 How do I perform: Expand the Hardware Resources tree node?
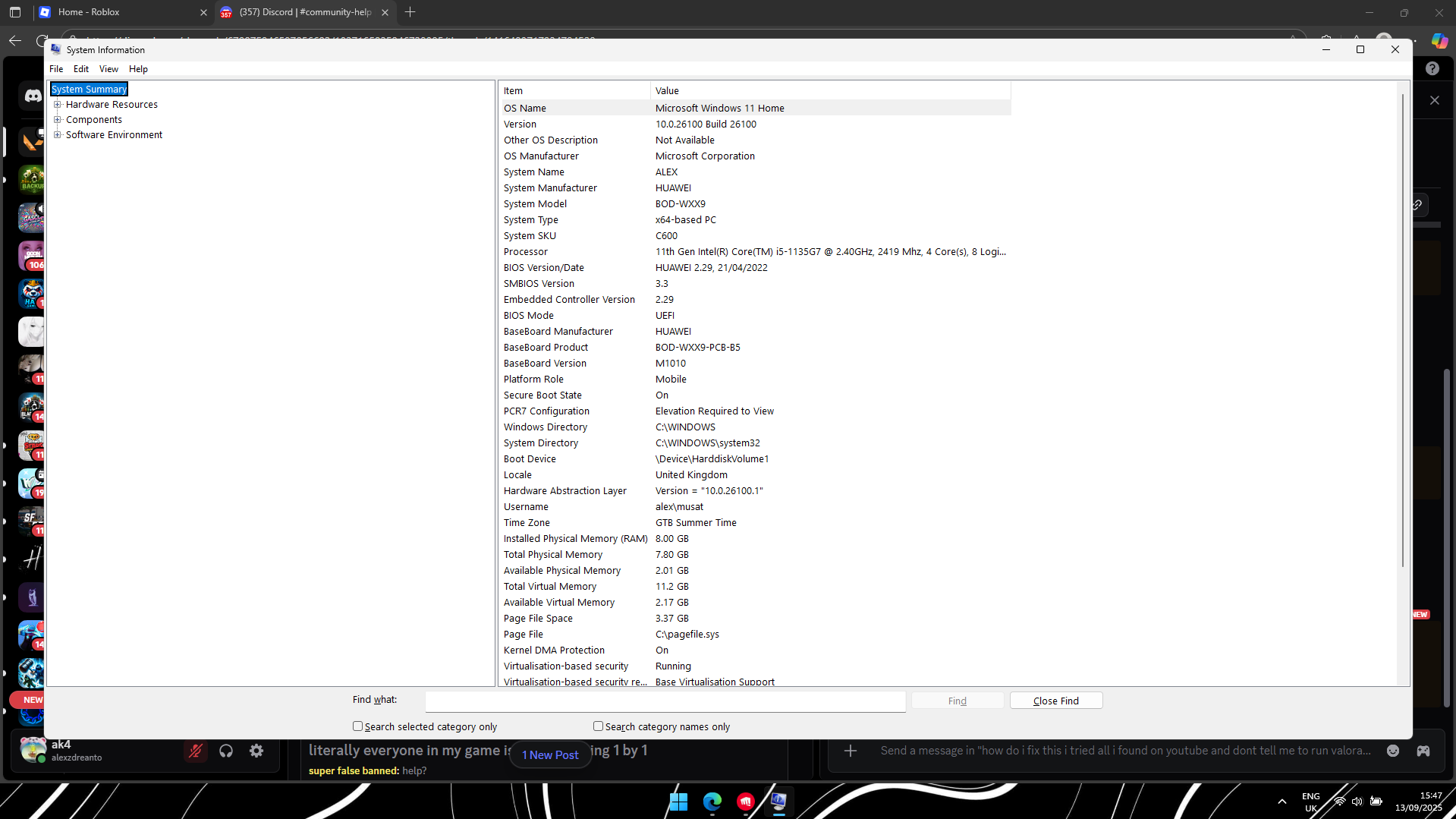point(57,105)
